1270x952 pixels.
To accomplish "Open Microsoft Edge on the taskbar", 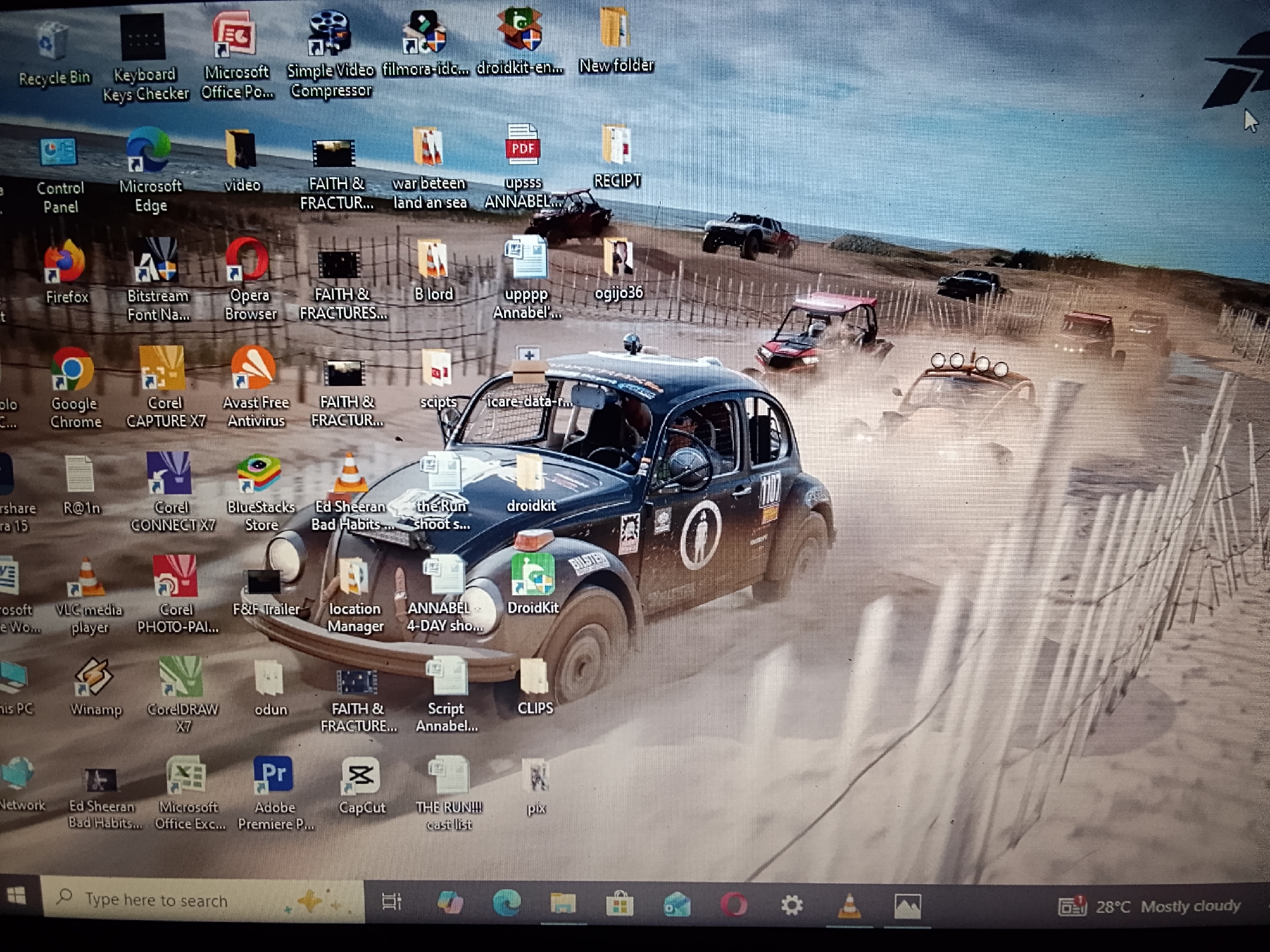I will pyautogui.click(x=506, y=902).
